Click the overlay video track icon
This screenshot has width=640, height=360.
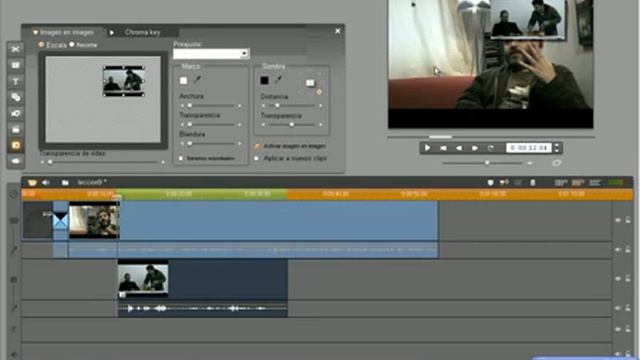tap(13, 280)
